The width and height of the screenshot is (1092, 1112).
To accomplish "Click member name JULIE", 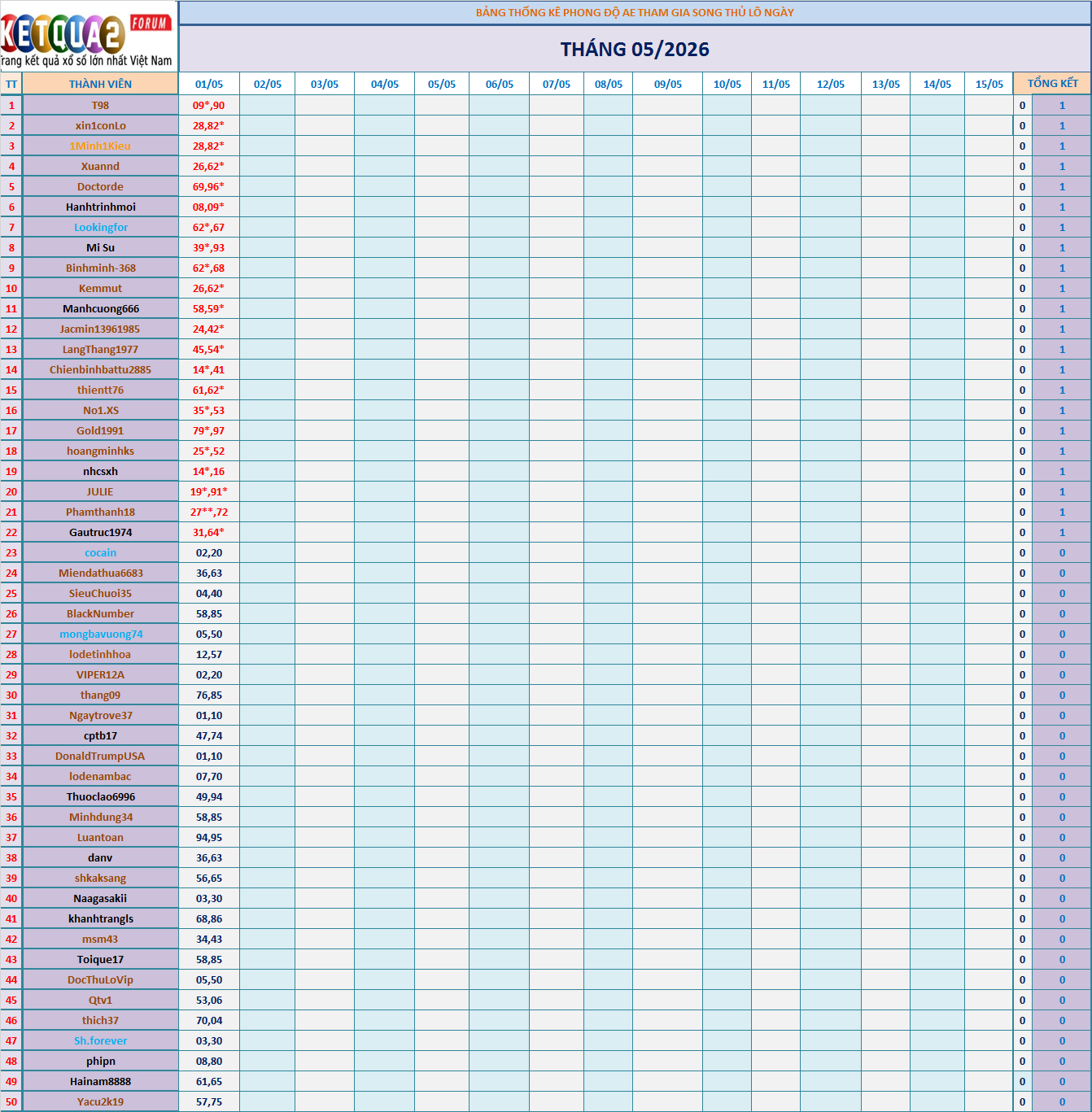I will pyautogui.click(x=100, y=491).
